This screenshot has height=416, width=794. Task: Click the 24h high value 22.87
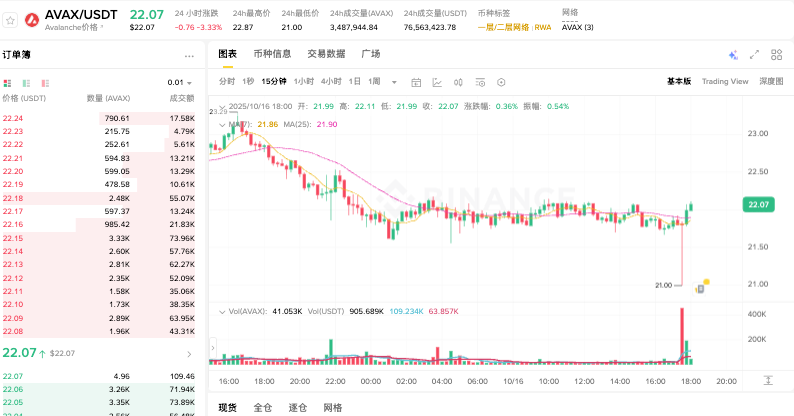[x=243, y=27]
